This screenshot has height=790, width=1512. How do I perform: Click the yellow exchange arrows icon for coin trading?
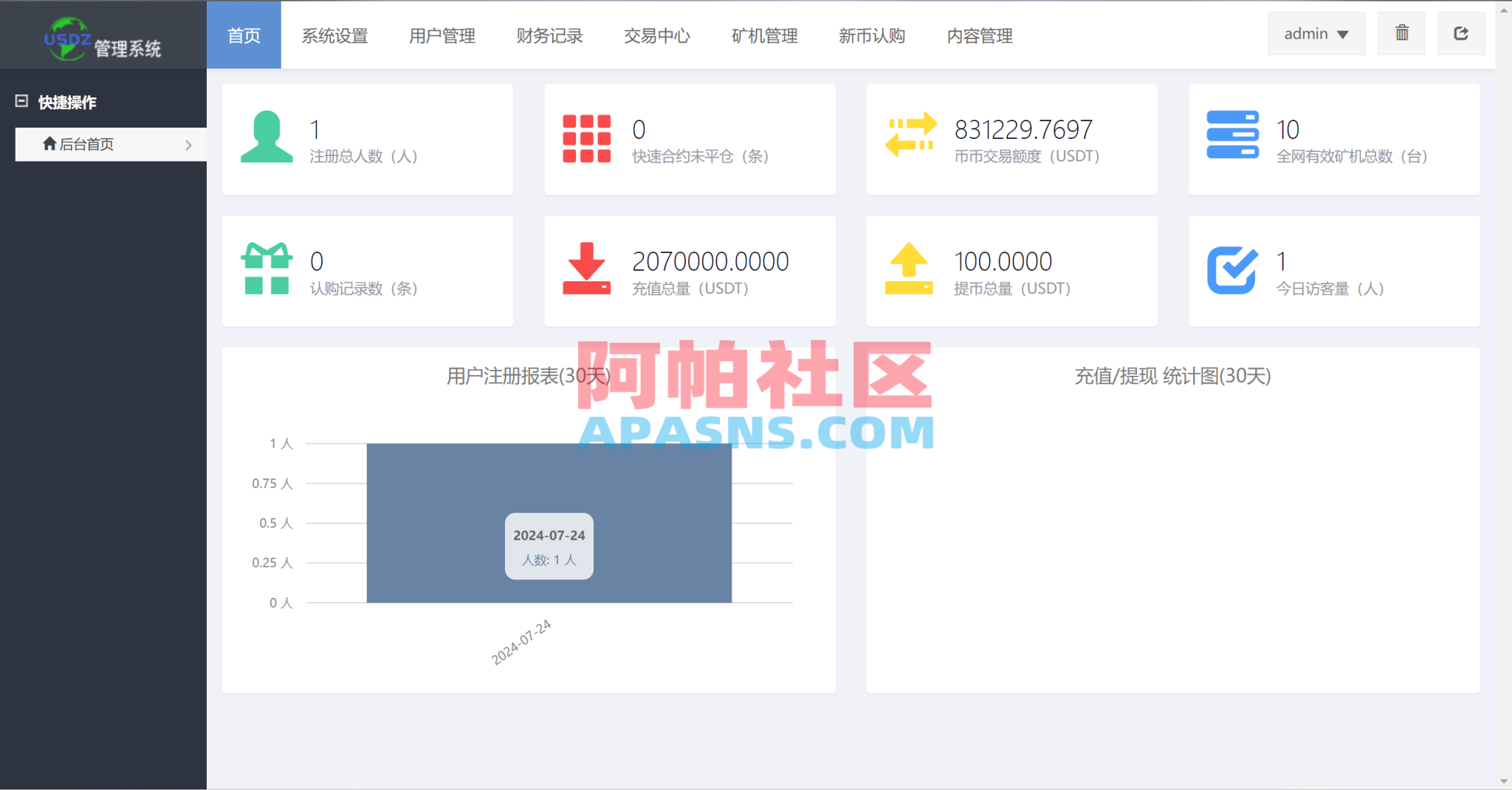pos(910,137)
